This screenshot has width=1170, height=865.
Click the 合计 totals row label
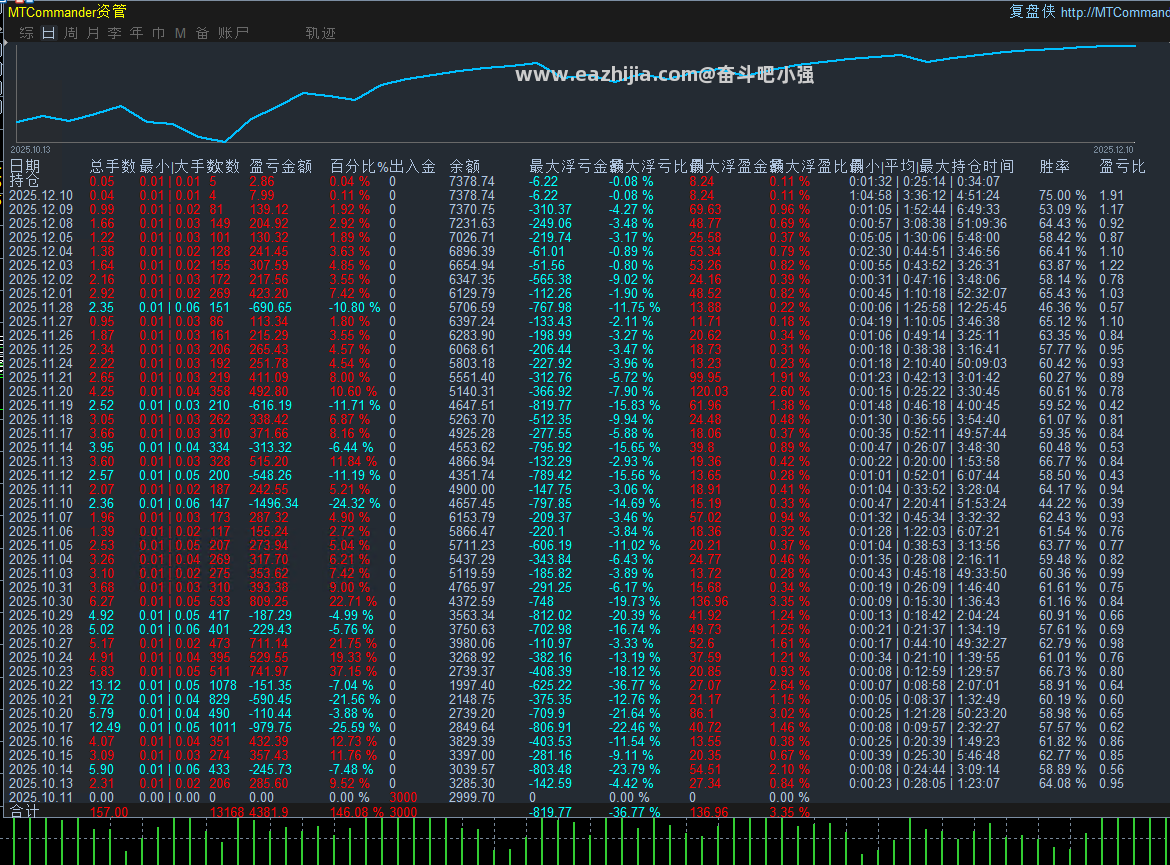(25, 811)
